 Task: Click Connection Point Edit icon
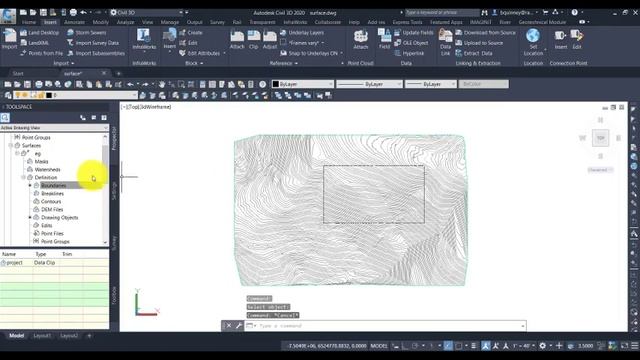click(x=577, y=39)
